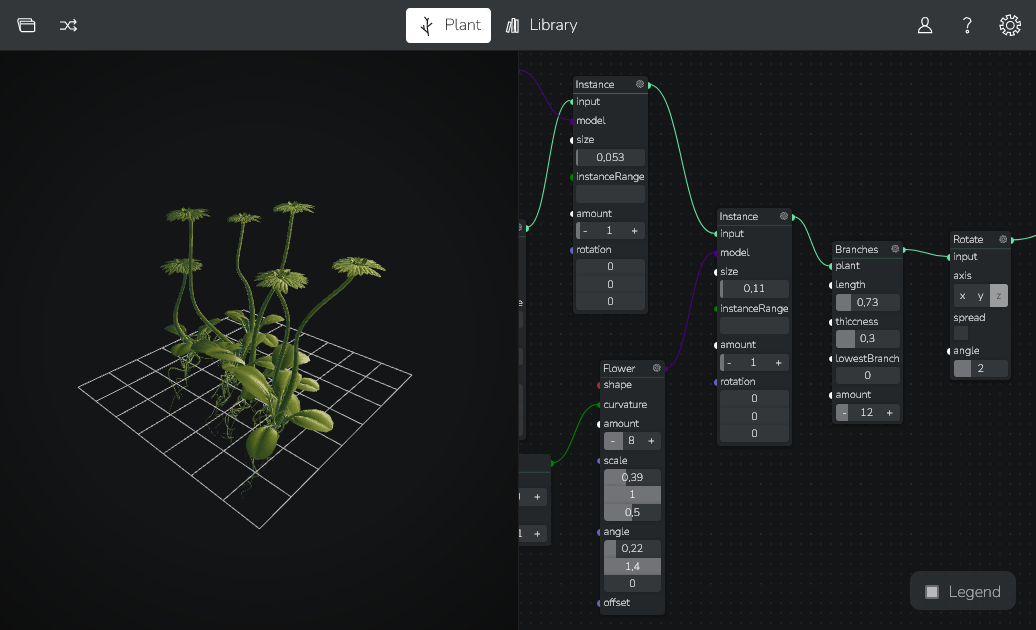Open the settings gear in top bar
Viewport: 1036px width, 630px height.
click(1010, 25)
